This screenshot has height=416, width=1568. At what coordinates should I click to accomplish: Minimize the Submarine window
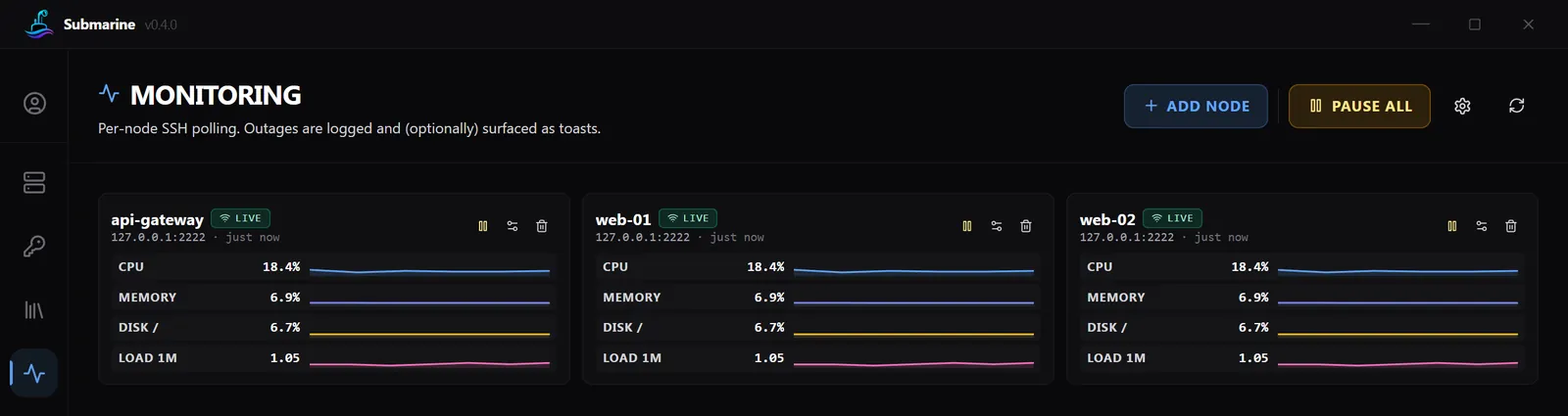(x=1421, y=24)
